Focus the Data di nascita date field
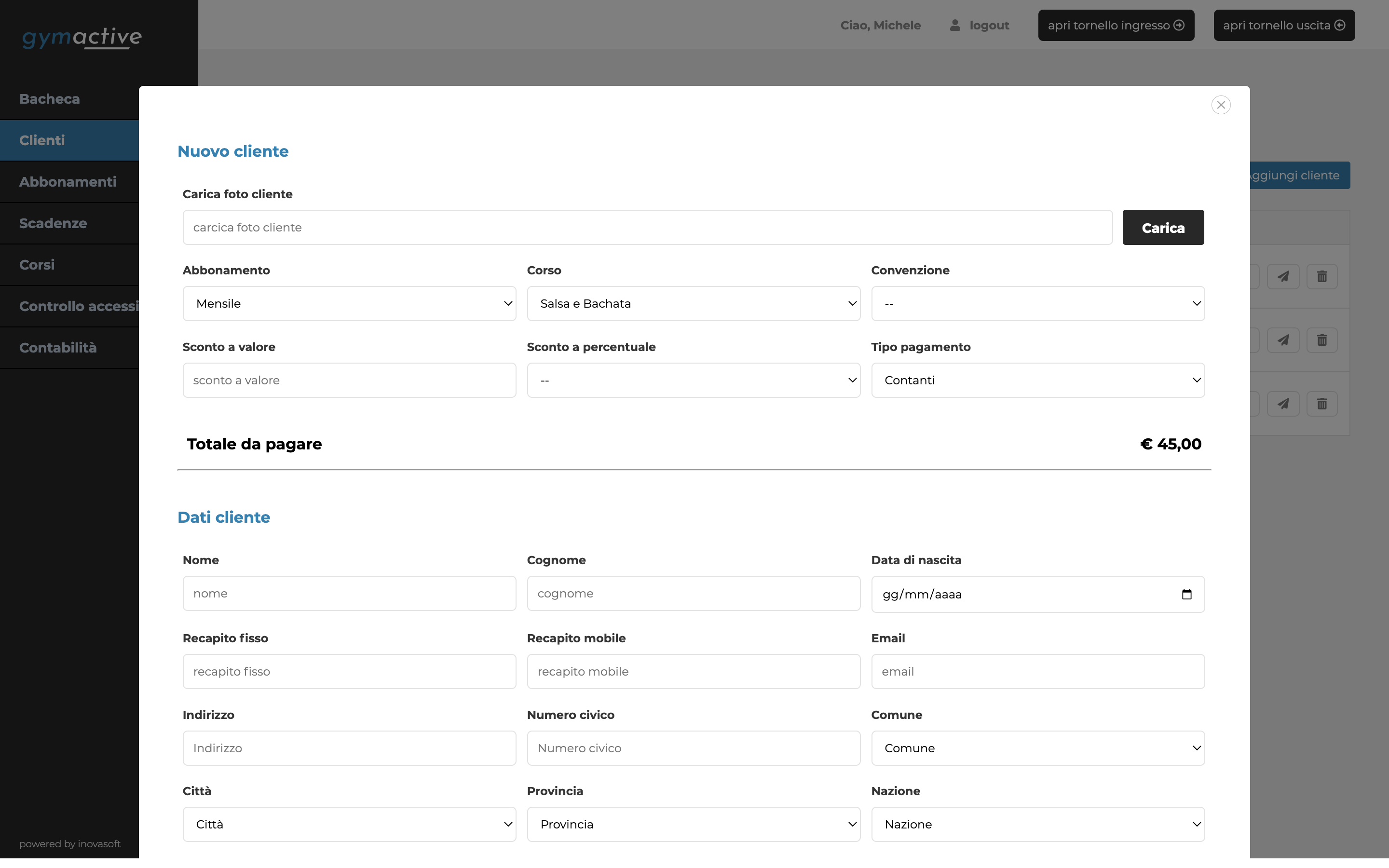 [x=1038, y=594]
